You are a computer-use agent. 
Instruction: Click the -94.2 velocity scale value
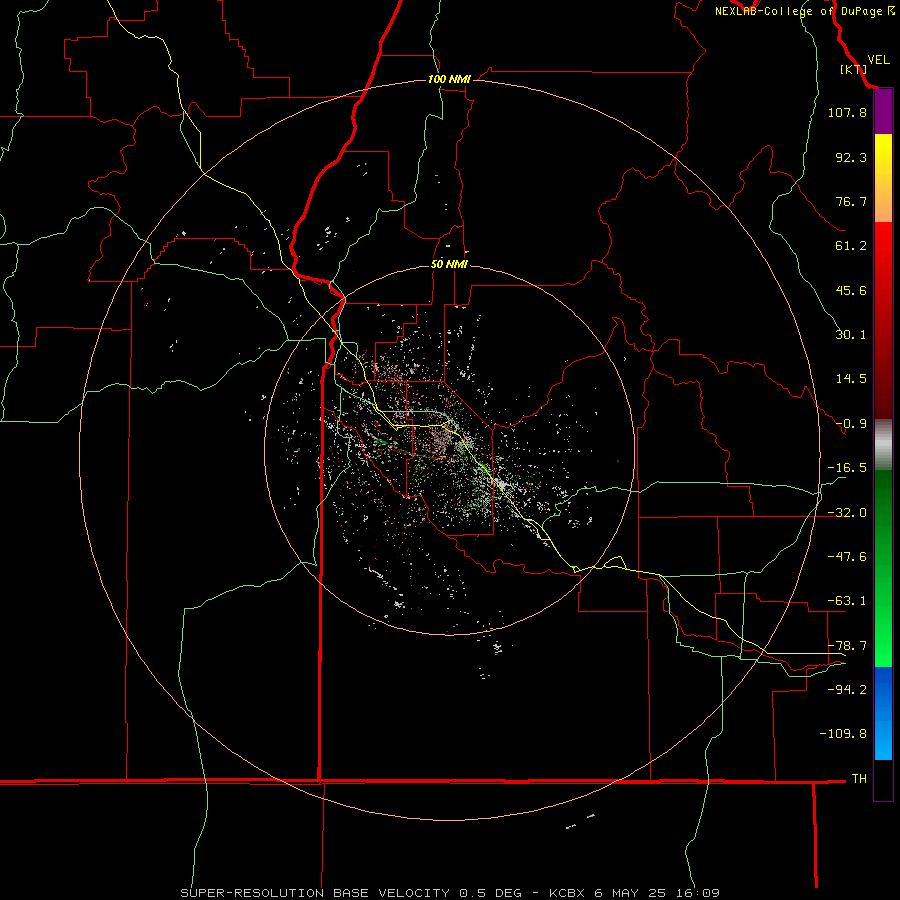(847, 690)
